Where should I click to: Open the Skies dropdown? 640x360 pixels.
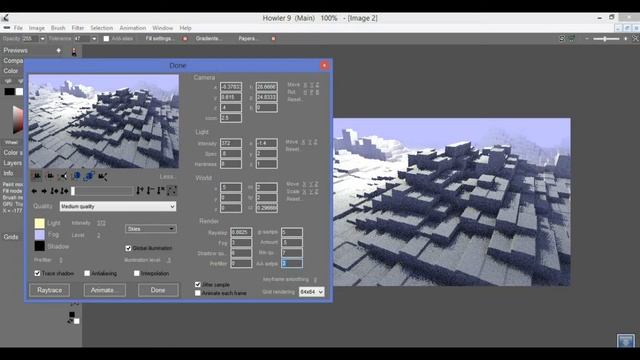coord(151,229)
